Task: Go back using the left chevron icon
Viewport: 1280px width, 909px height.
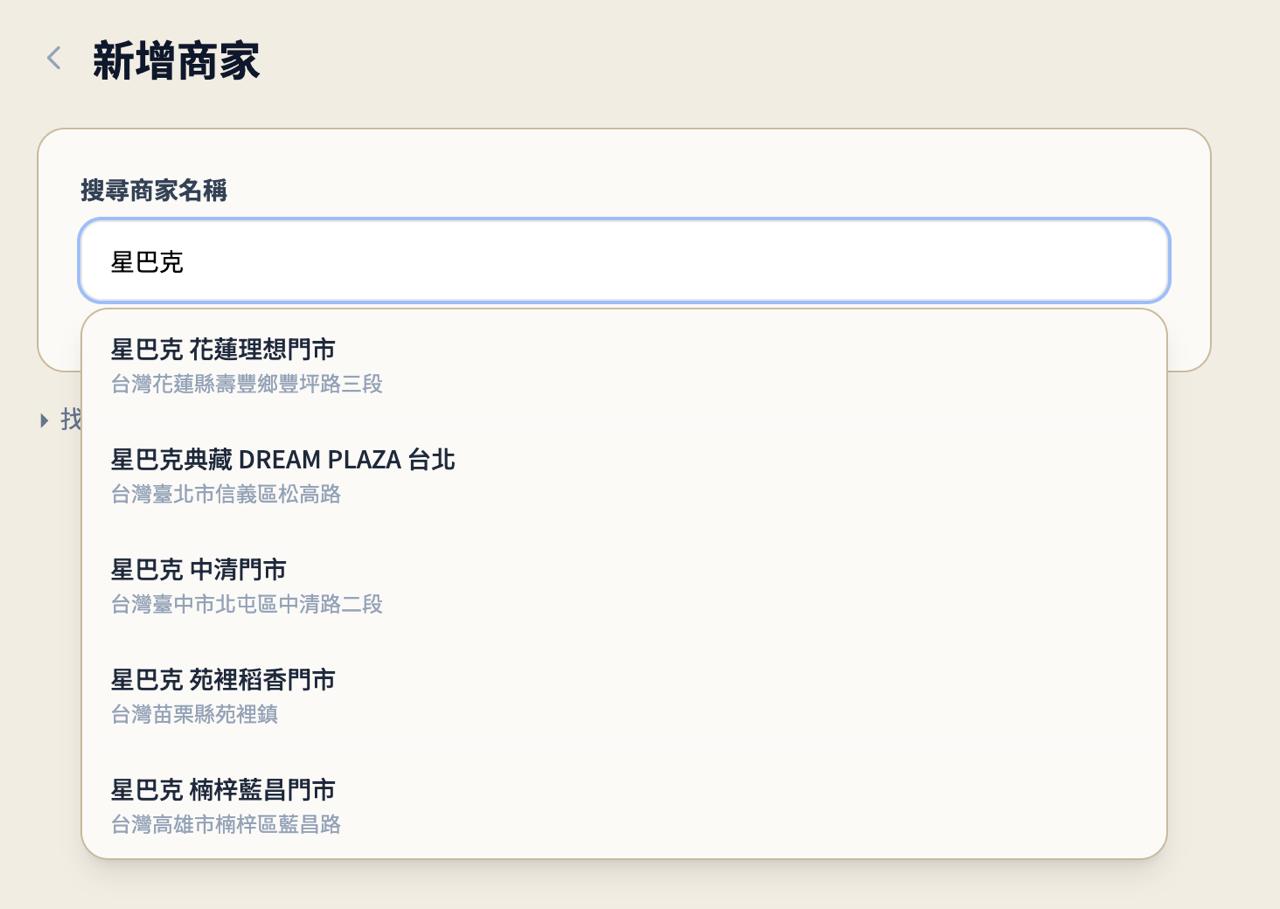Action: pyautogui.click(x=54, y=59)
